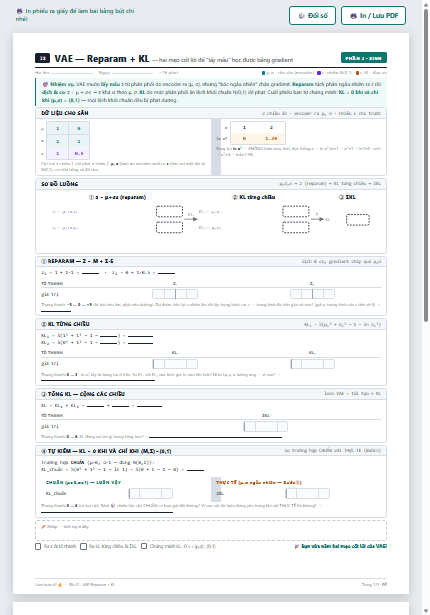
Task: Click the target icon next to Nhiệm vụ
Action: [x=45, y=84]
